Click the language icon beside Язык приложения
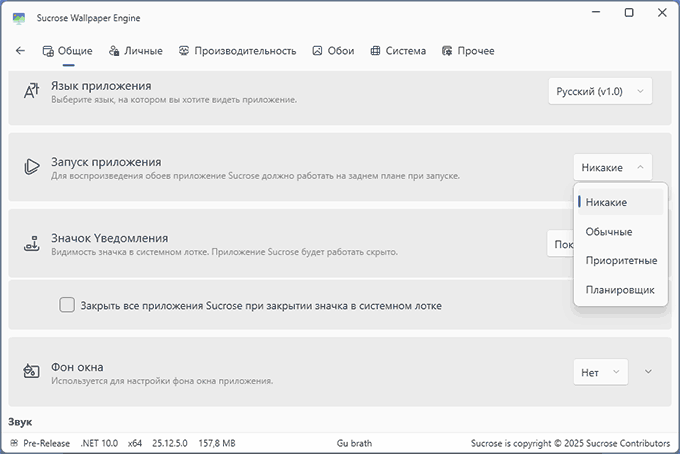The height and width of the screenshot is (454, 680). click(x=30, y=92)
